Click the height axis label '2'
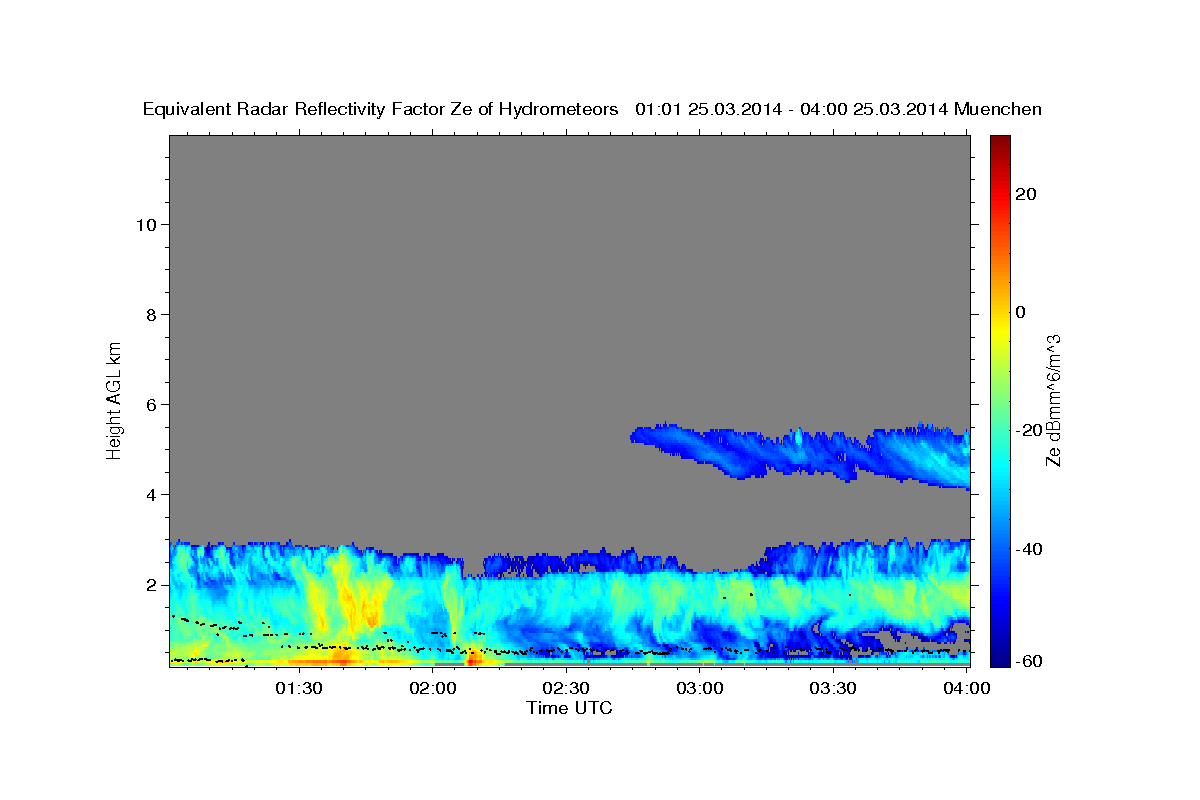Image resolution: width=1200 pixels, height=800 pixels. coord(150,584)
